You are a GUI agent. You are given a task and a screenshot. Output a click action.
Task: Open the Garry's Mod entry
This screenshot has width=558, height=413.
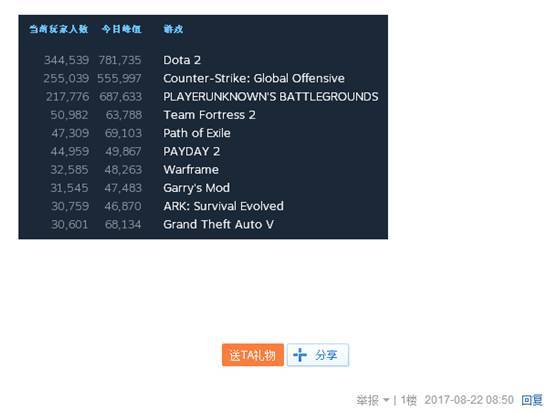[x=196, y=188]
